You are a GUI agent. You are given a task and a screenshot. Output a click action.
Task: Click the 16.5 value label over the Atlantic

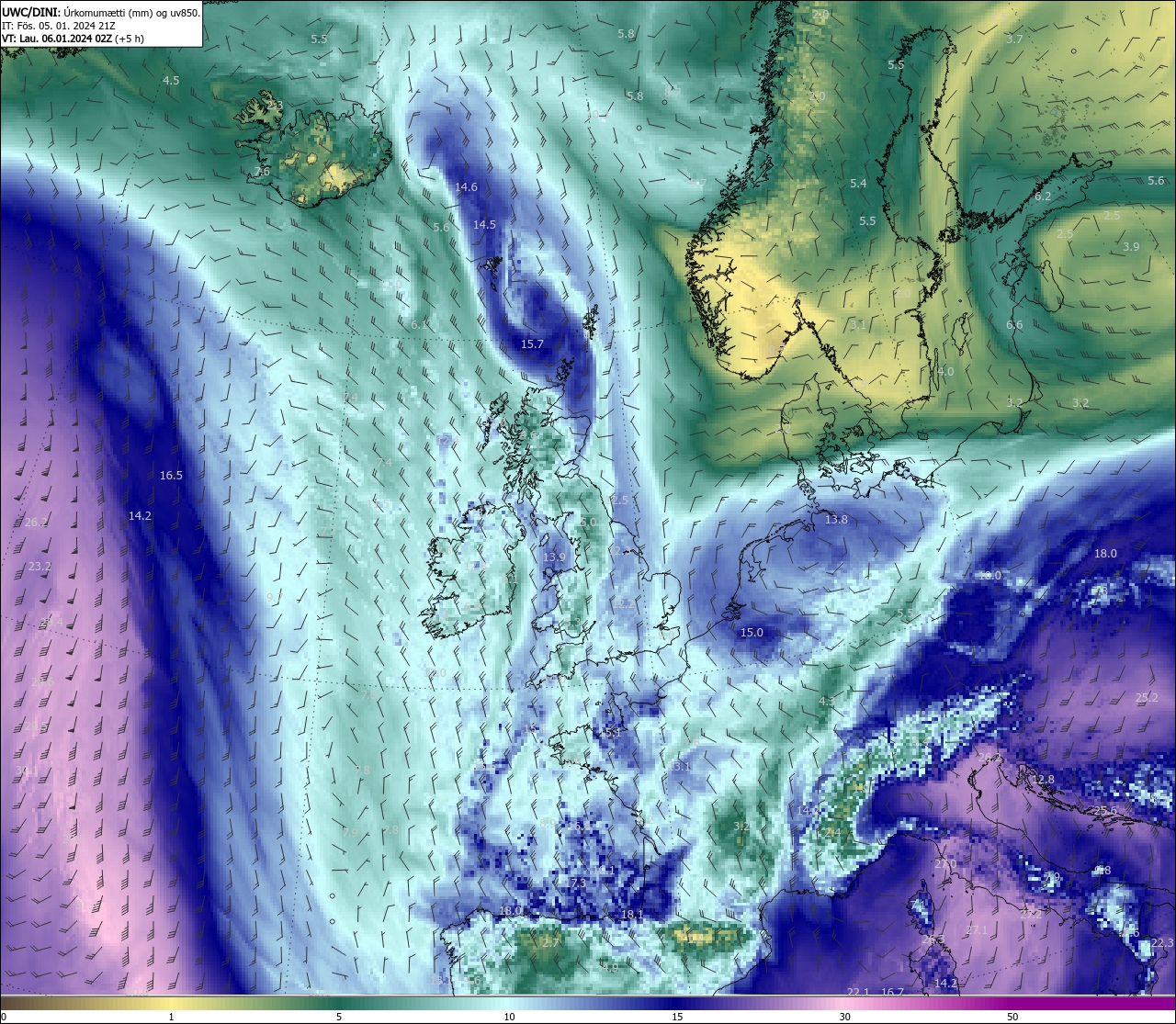(171, 475)
